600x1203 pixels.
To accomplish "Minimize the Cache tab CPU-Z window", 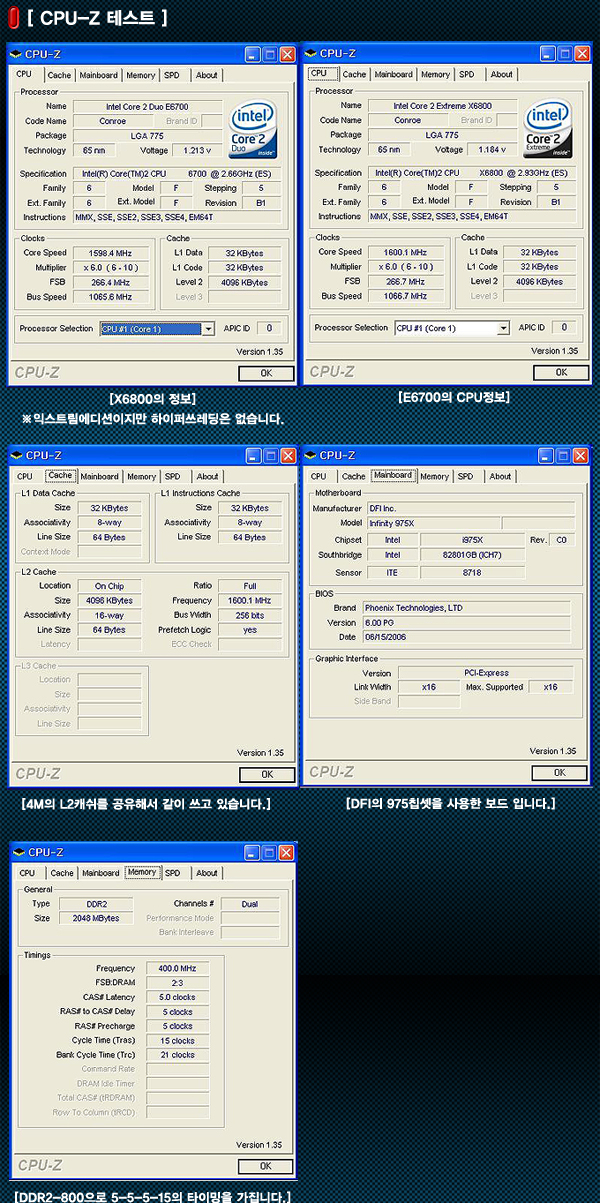I will coord(254,455).
